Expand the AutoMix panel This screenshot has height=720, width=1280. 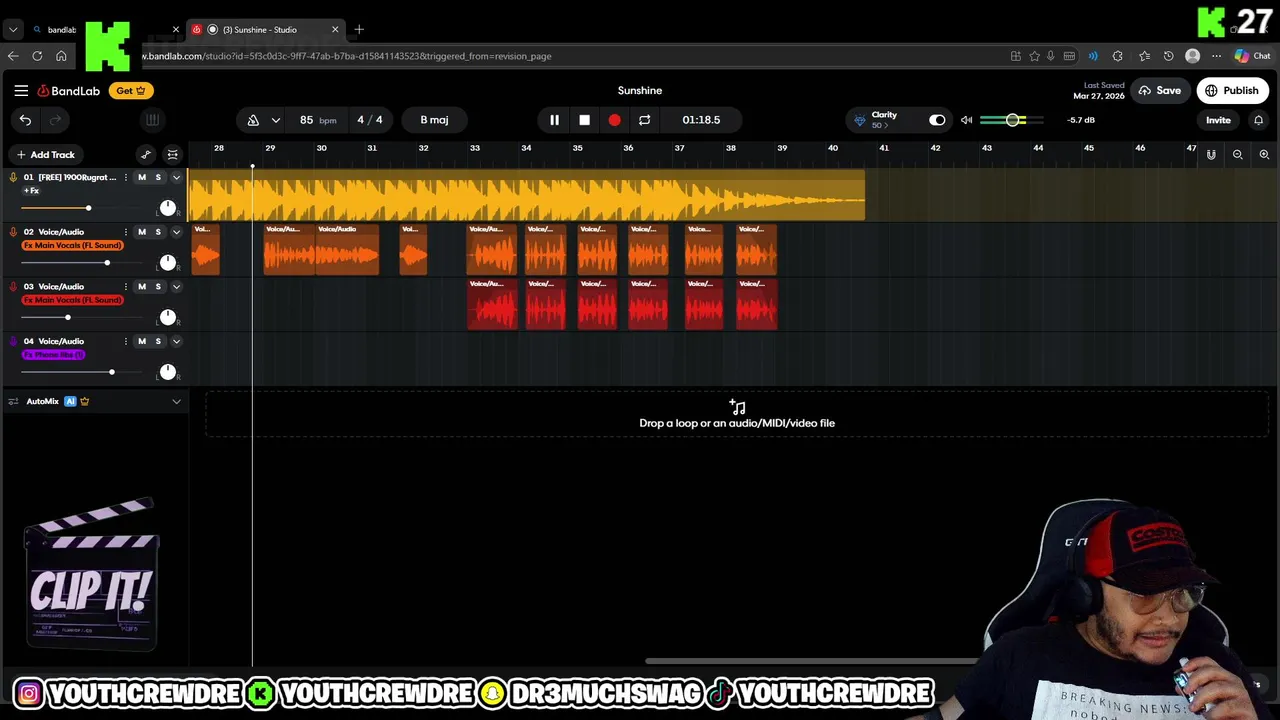(176, 402)
